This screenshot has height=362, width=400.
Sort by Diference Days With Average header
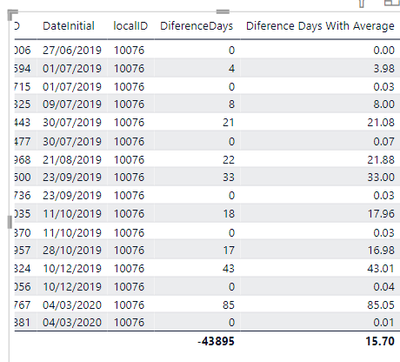click(320, 26)
